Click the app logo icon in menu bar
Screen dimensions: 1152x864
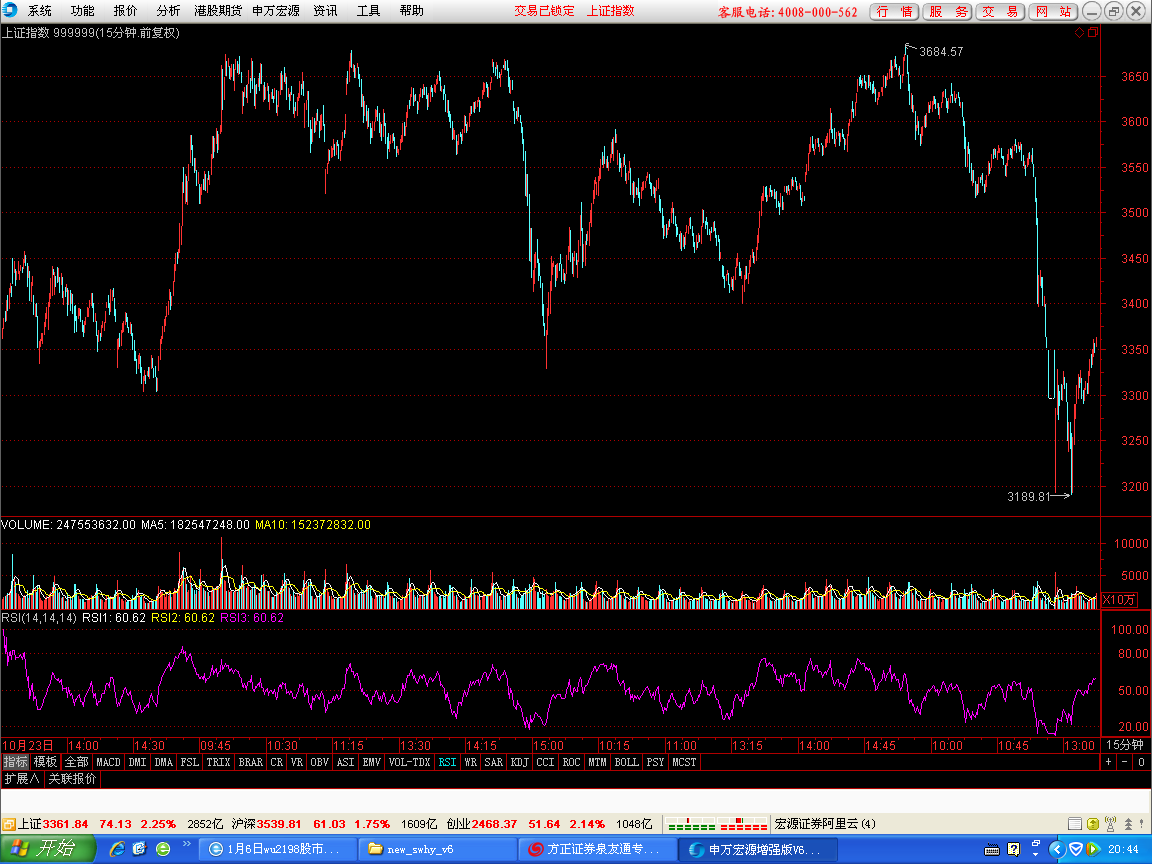[10, 10]
